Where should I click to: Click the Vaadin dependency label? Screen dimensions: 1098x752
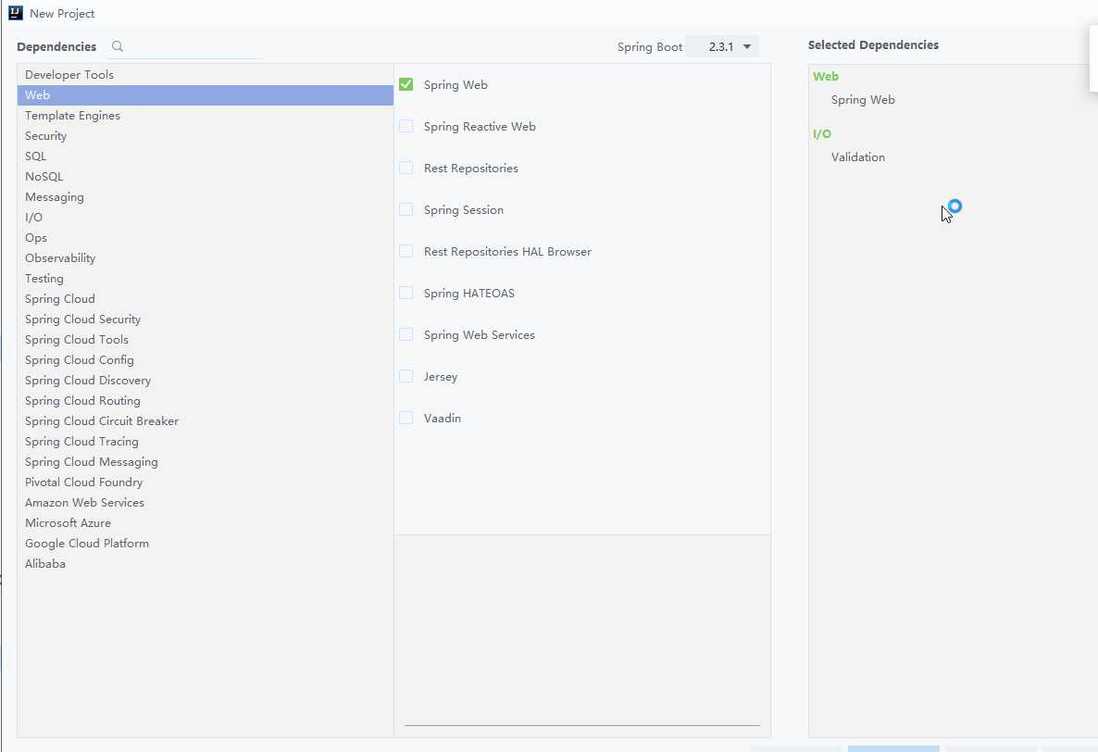click(443, 418)
